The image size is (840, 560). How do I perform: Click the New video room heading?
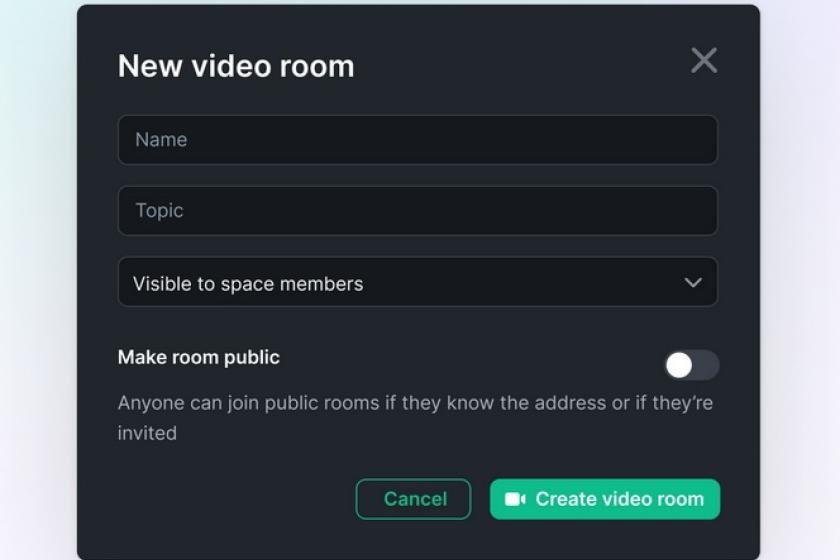(x=236, y=66)
